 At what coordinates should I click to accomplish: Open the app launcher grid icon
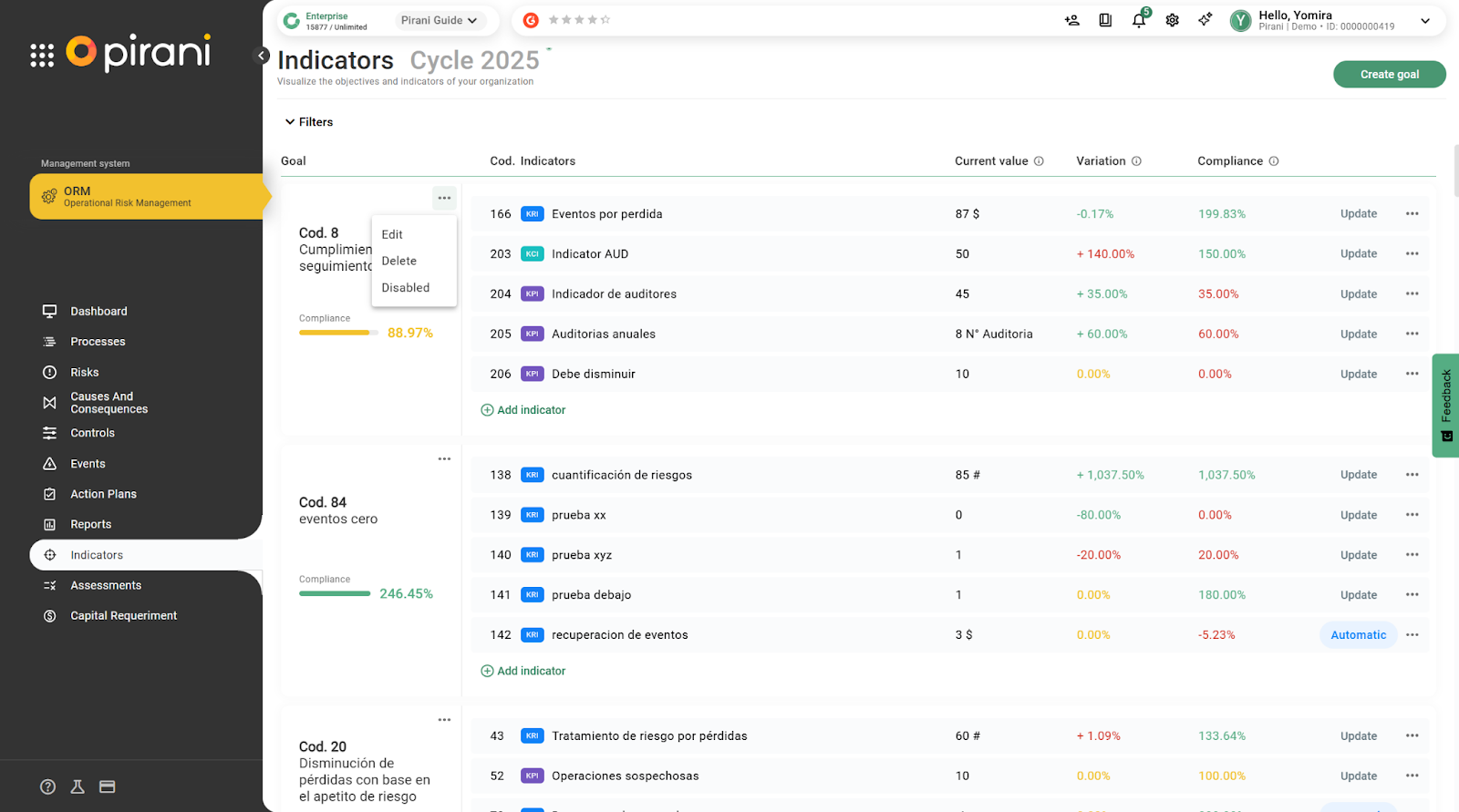pyautogui.click(x=42, y=56)
